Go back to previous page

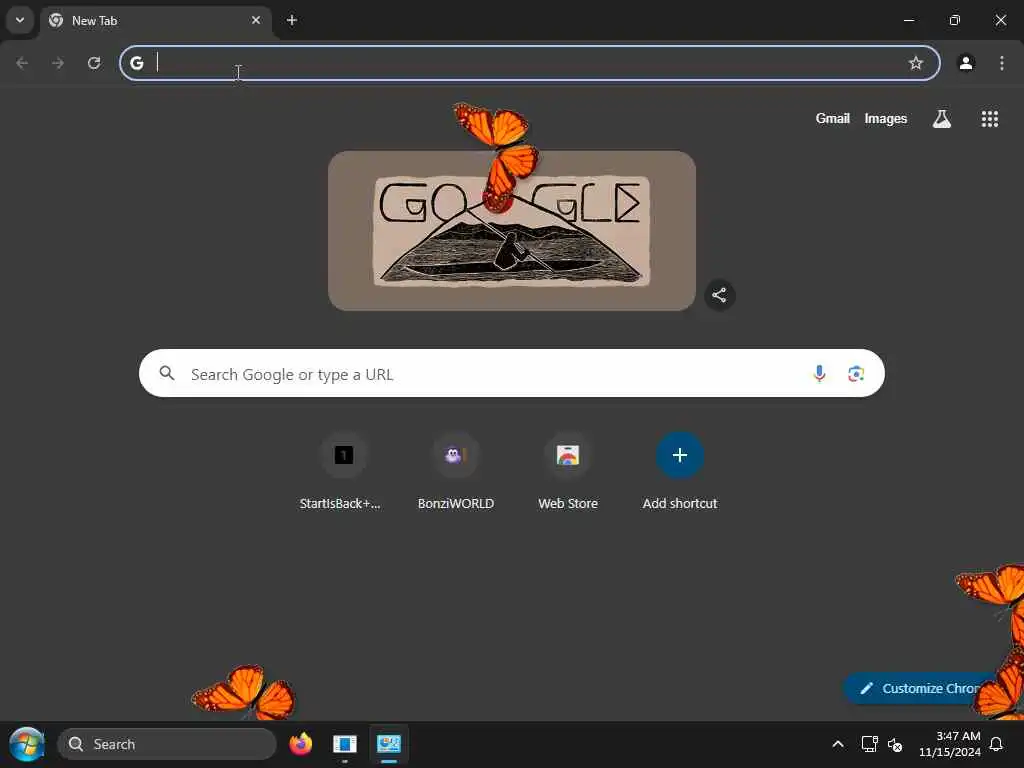[x=22, y=63]
